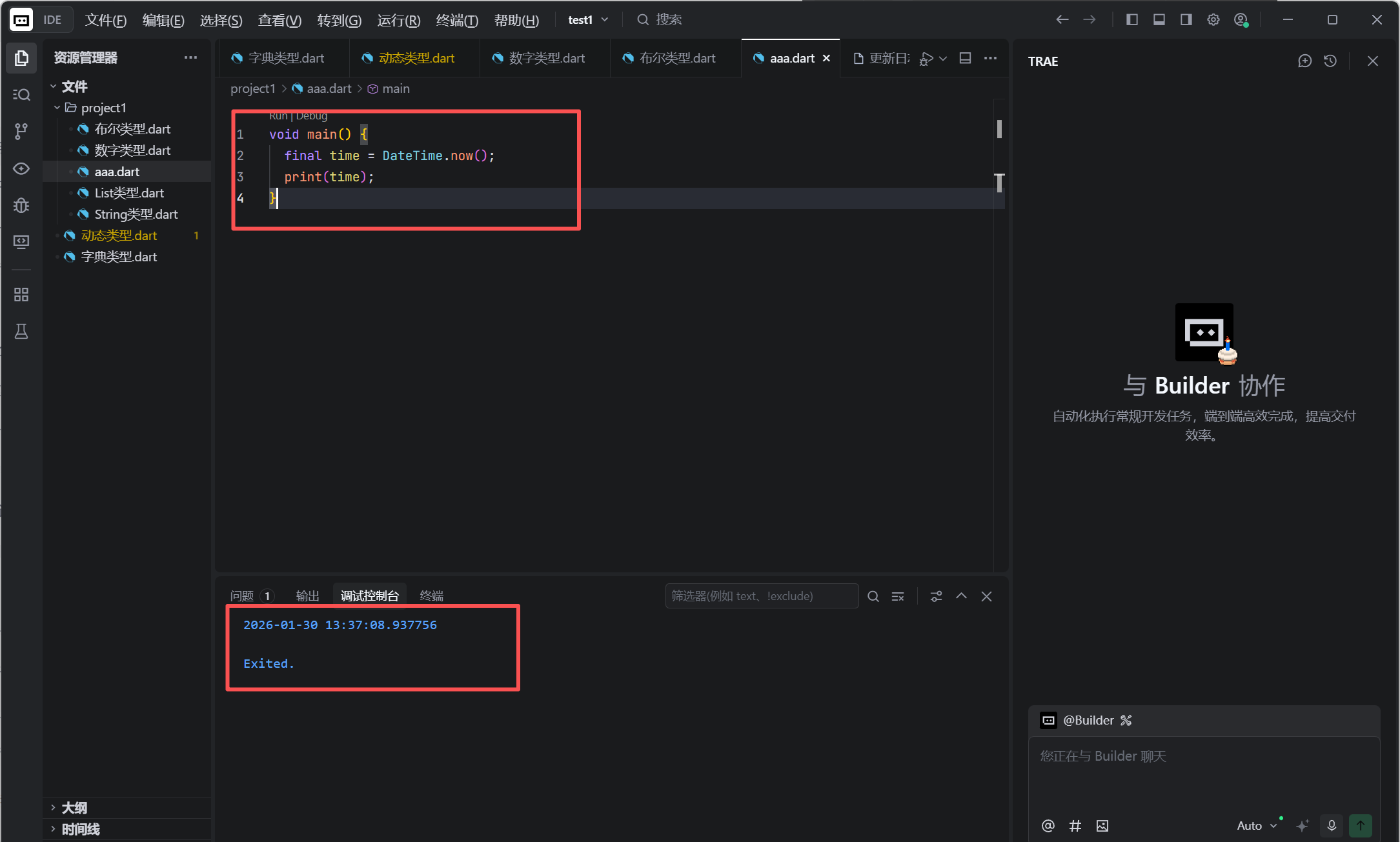1400x842 pixels.
Task: Open the Search view in activity bar
Action: click(x=21, y=95)
